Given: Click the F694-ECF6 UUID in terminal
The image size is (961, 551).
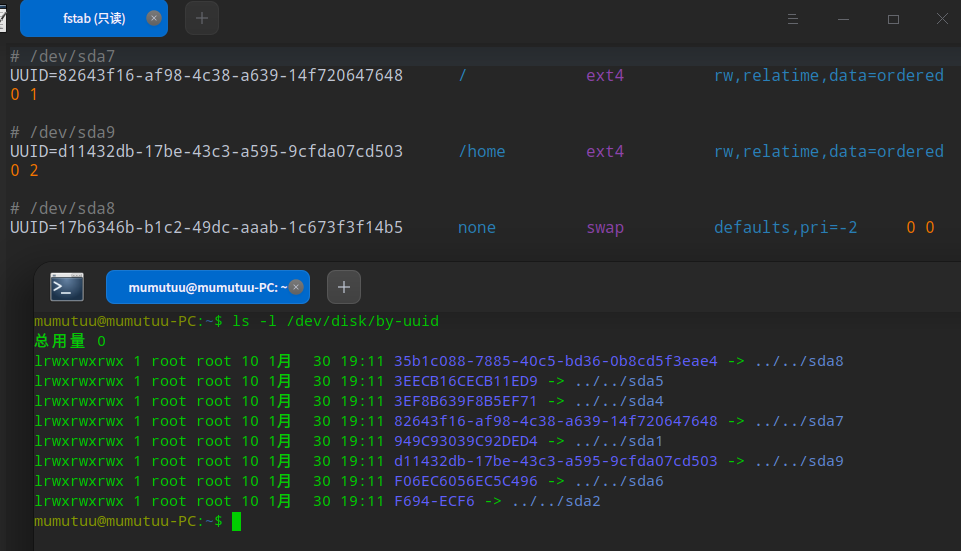Looking at the screenshot, I should coord(434,501).
